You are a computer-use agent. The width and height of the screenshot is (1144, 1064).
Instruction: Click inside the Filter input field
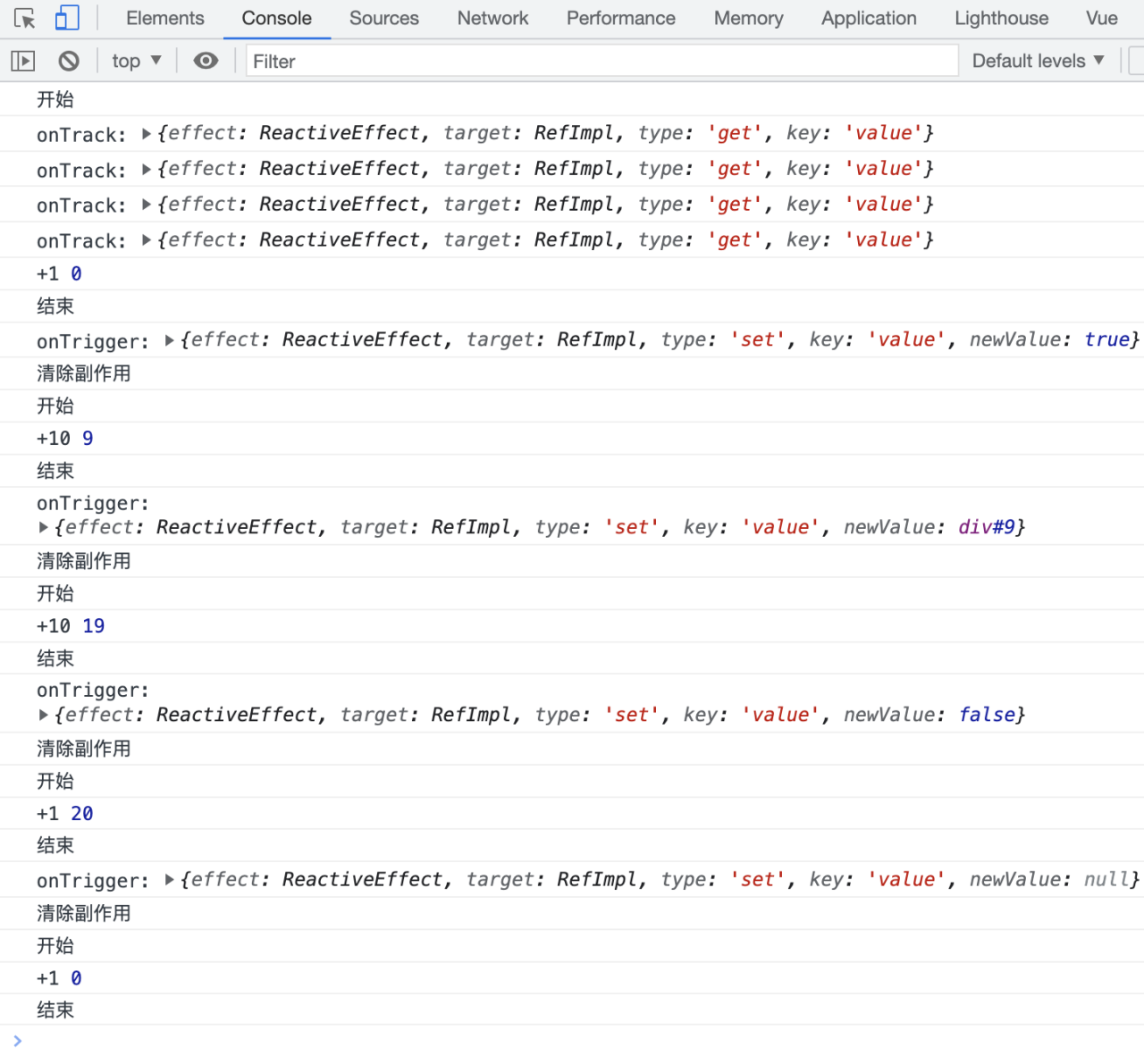(x=601, y=60)
